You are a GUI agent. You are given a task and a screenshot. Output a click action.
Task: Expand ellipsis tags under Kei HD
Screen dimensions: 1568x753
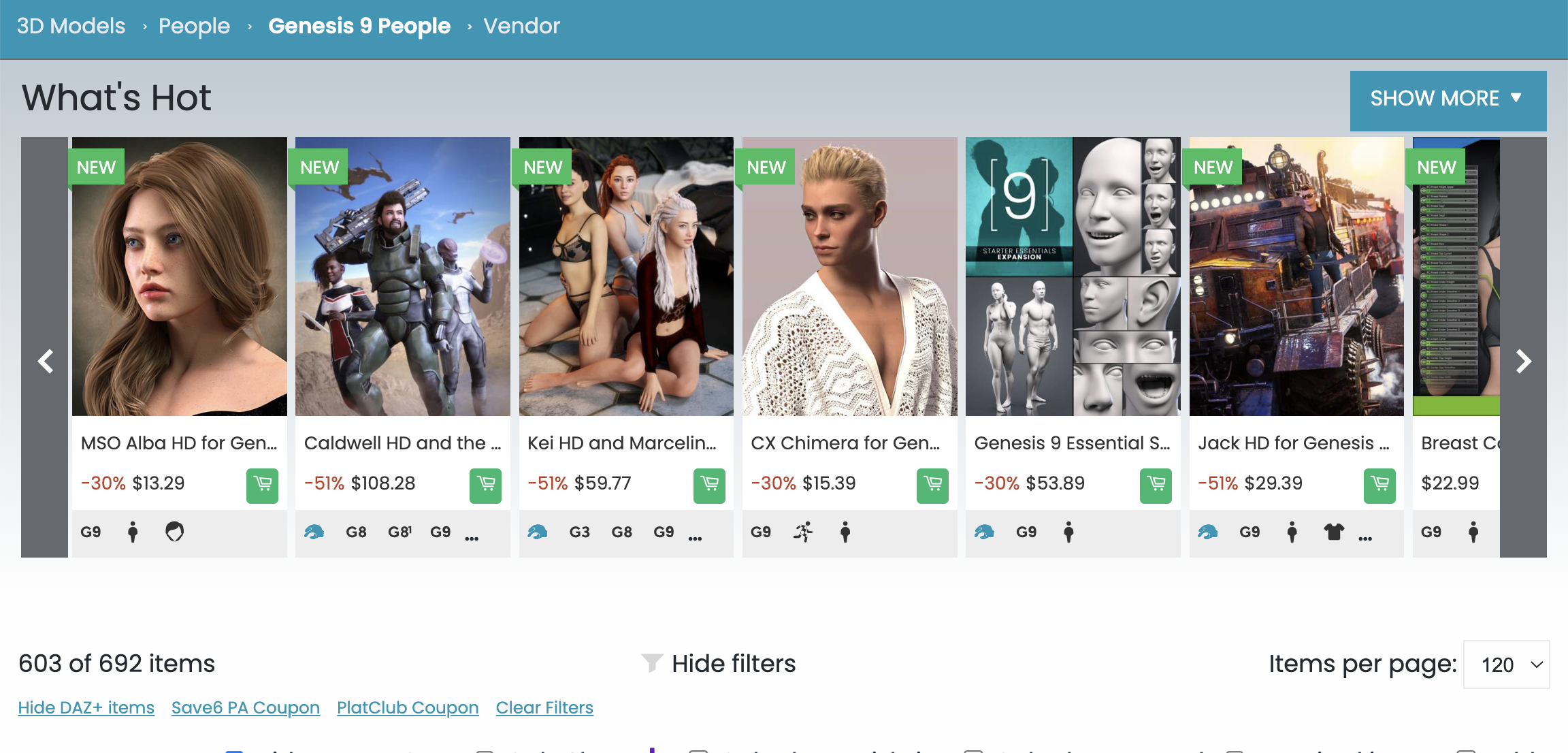coord(695,538)
